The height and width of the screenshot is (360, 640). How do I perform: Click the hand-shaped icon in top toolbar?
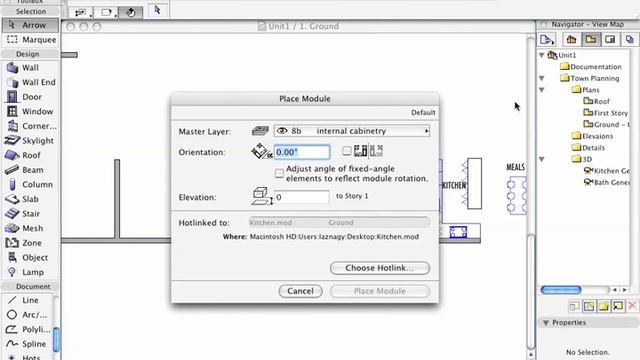(131, 13)
